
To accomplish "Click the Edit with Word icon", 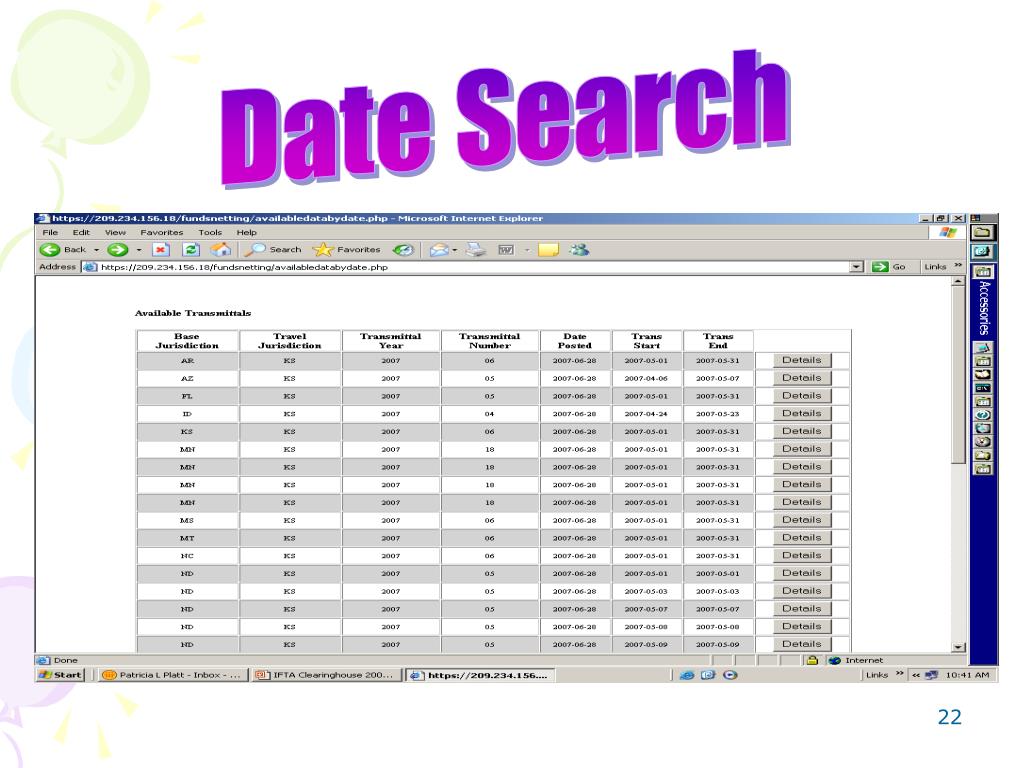I will pos(506,249).
